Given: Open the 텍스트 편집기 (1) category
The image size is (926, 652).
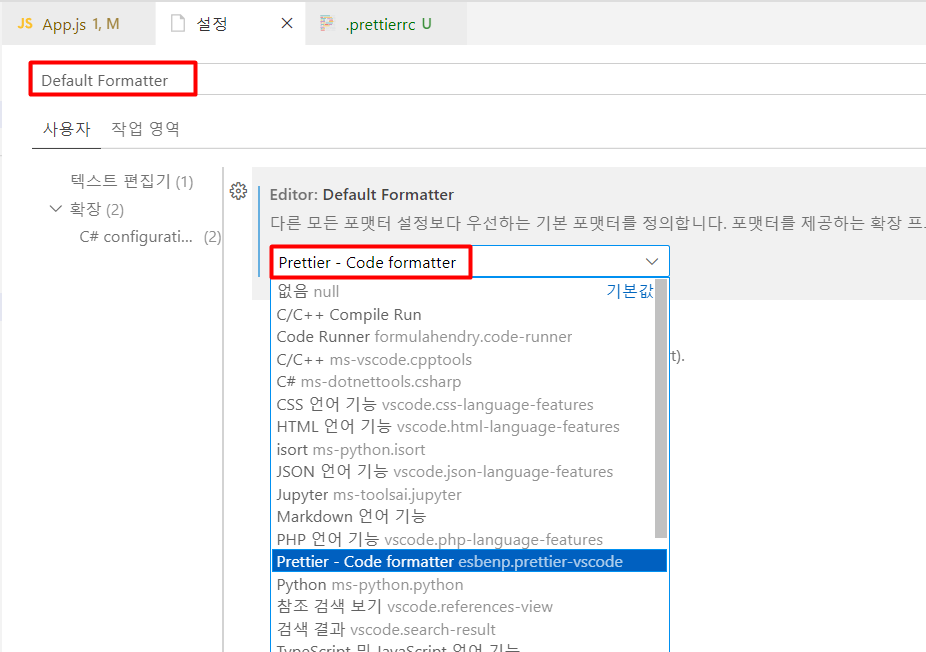Looking at the screenshot, I should tap(132, 181).
